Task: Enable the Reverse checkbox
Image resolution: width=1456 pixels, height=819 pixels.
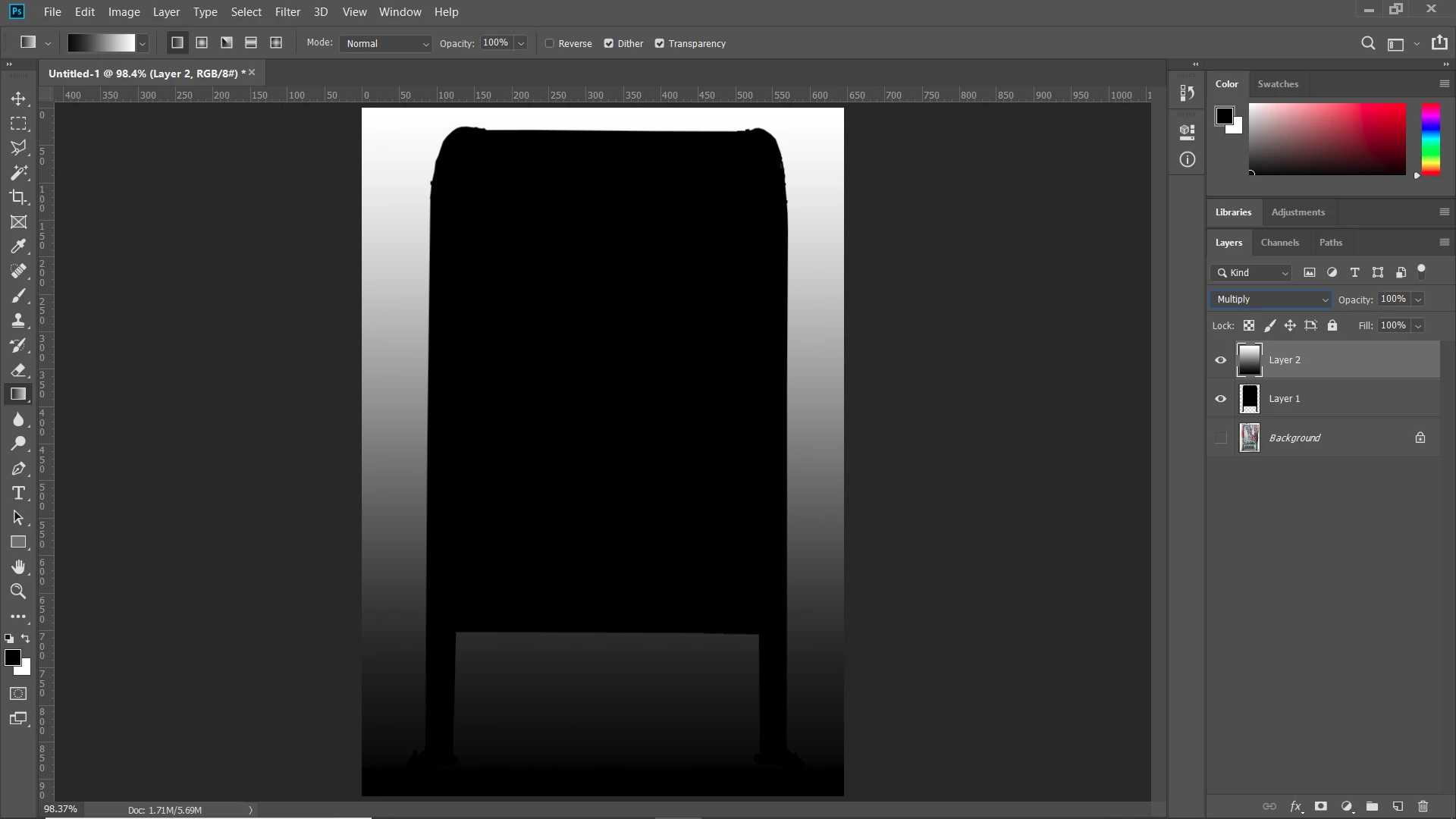Action: pyautogui.click(x=550, y=44)
